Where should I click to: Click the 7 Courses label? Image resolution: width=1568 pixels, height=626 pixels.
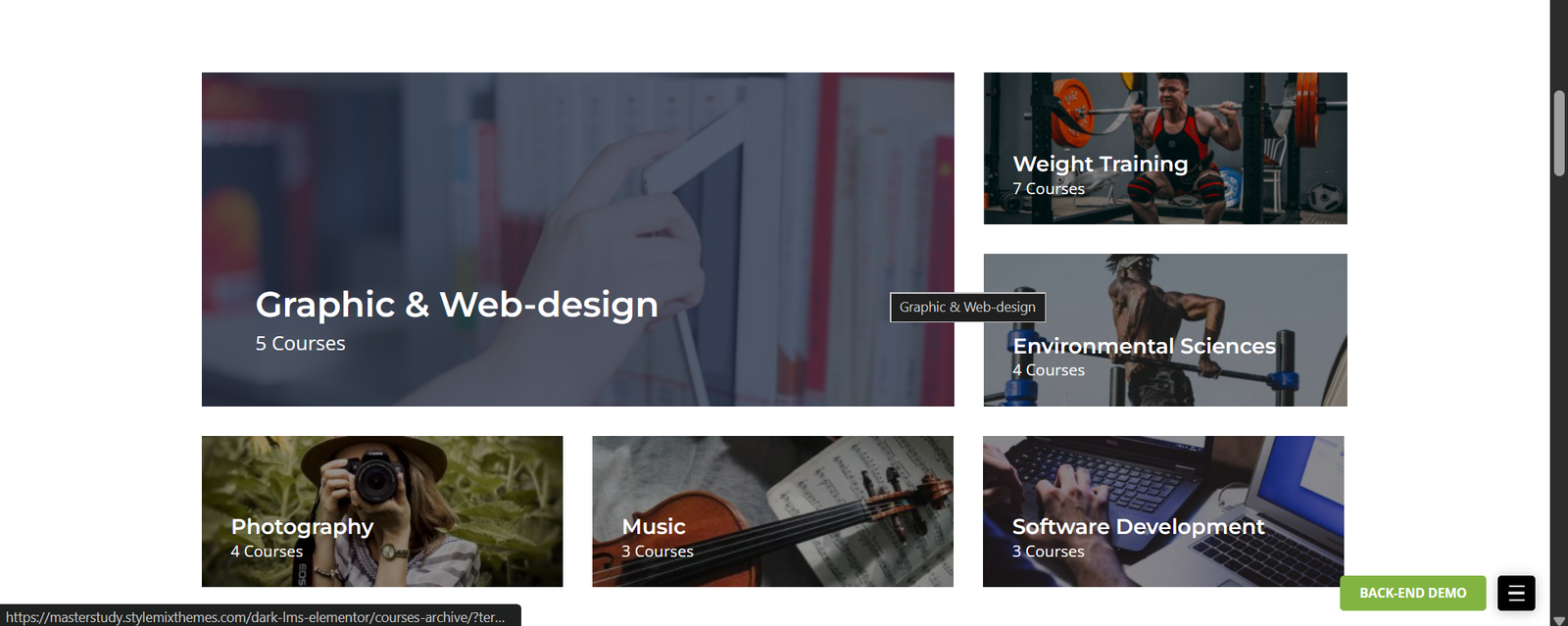click(1049, 189)
